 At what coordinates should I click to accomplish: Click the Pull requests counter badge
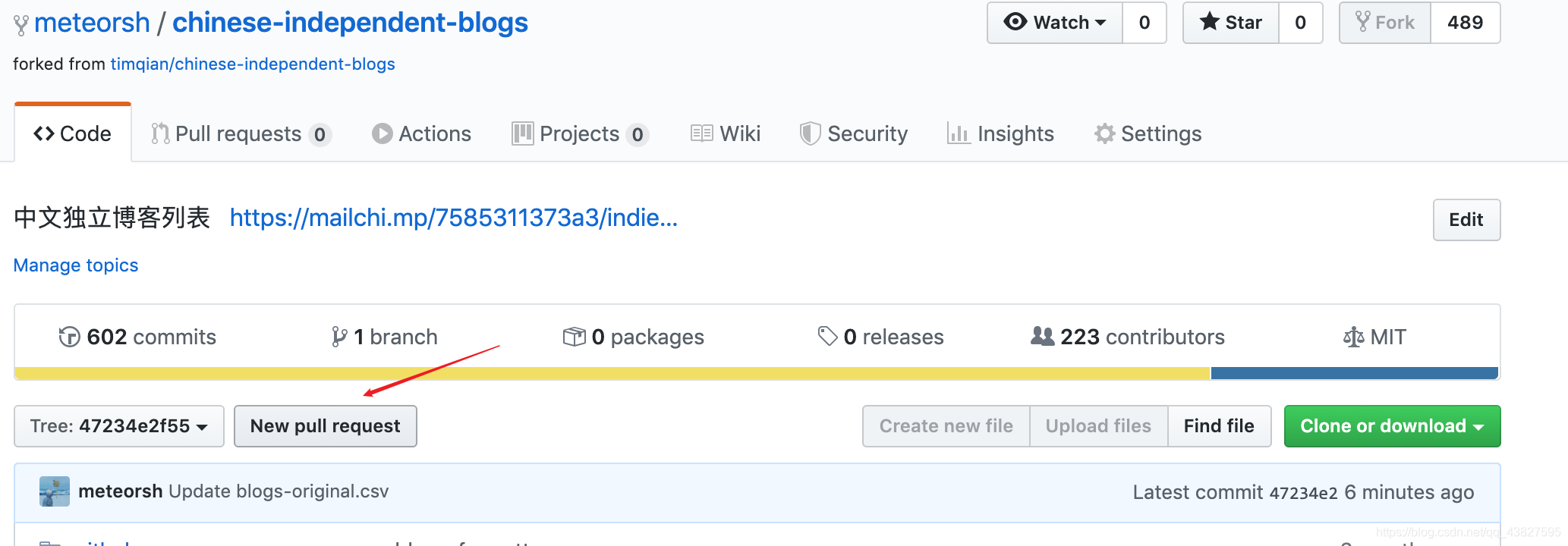coord(320,134)
